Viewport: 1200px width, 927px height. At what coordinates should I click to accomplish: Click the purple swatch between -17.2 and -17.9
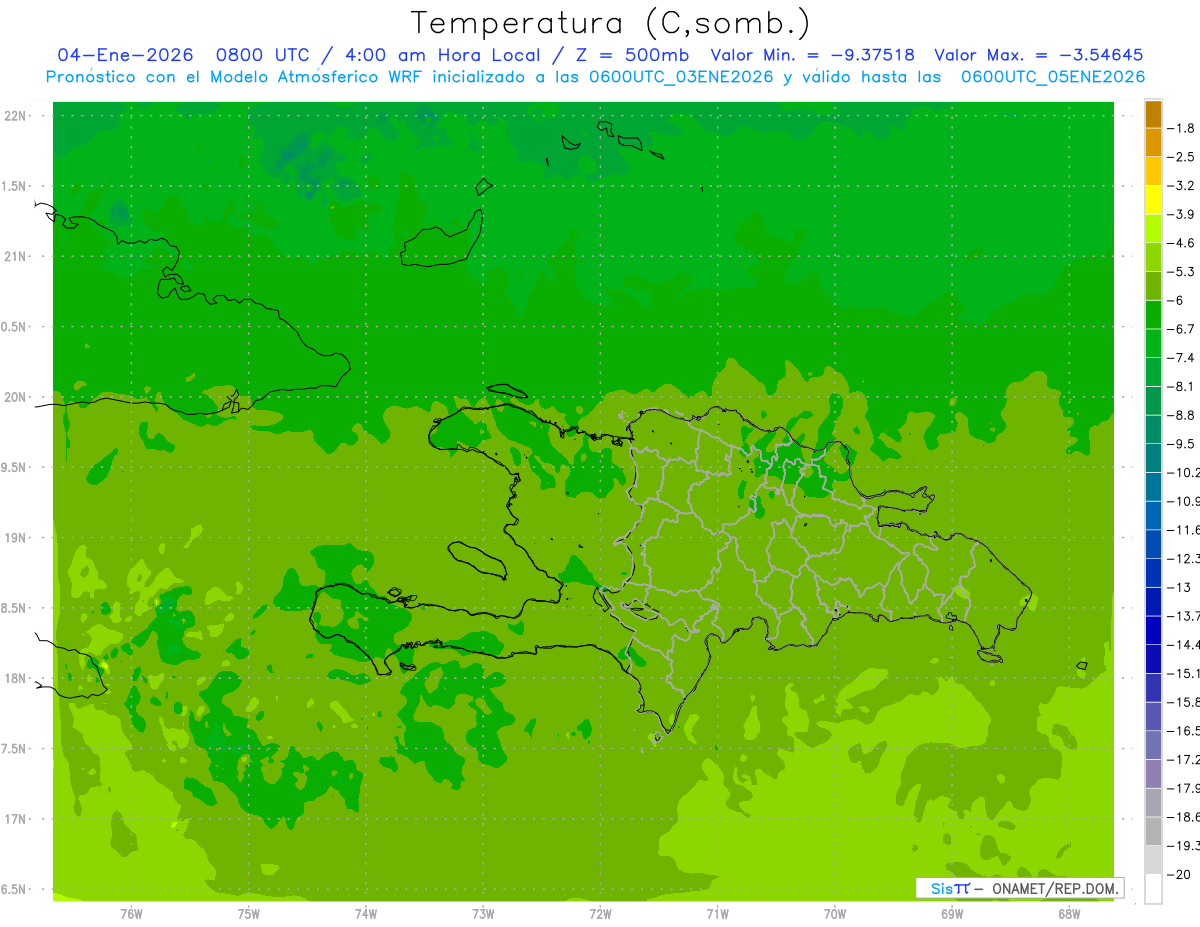click(x=1153, y=774)
